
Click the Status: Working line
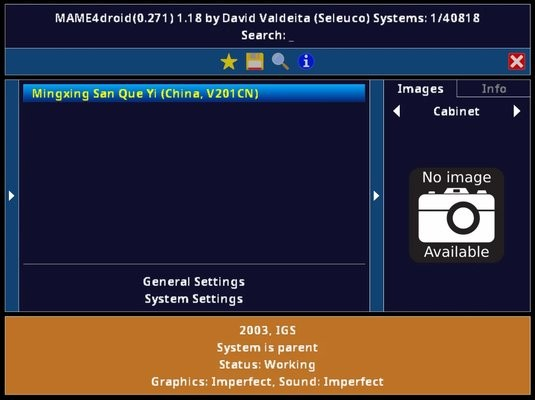click(x=268, y=365)
